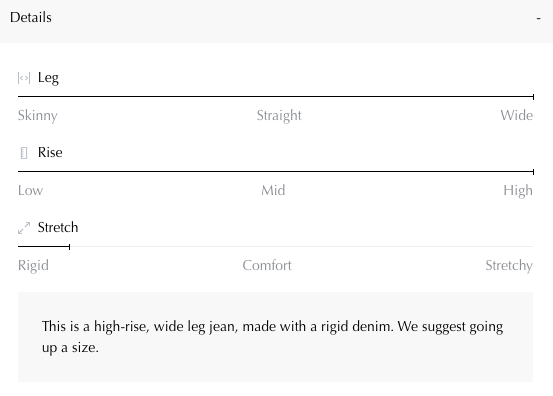Select the Straight leg label

pos(279,116)
